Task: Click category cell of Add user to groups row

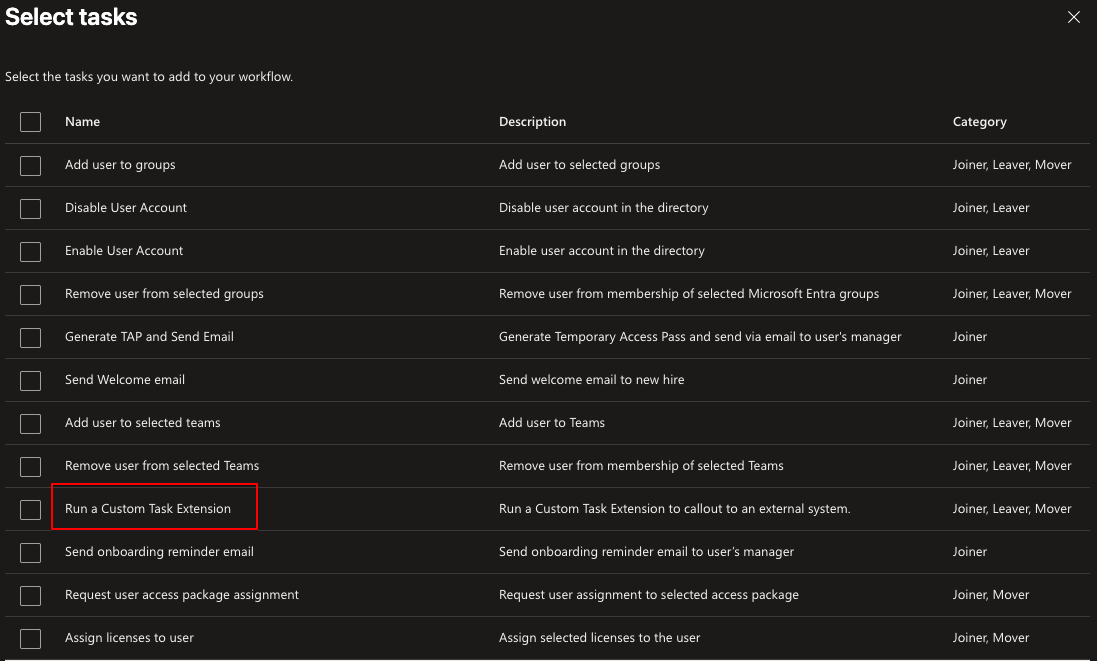Action: coord(1012,164)
